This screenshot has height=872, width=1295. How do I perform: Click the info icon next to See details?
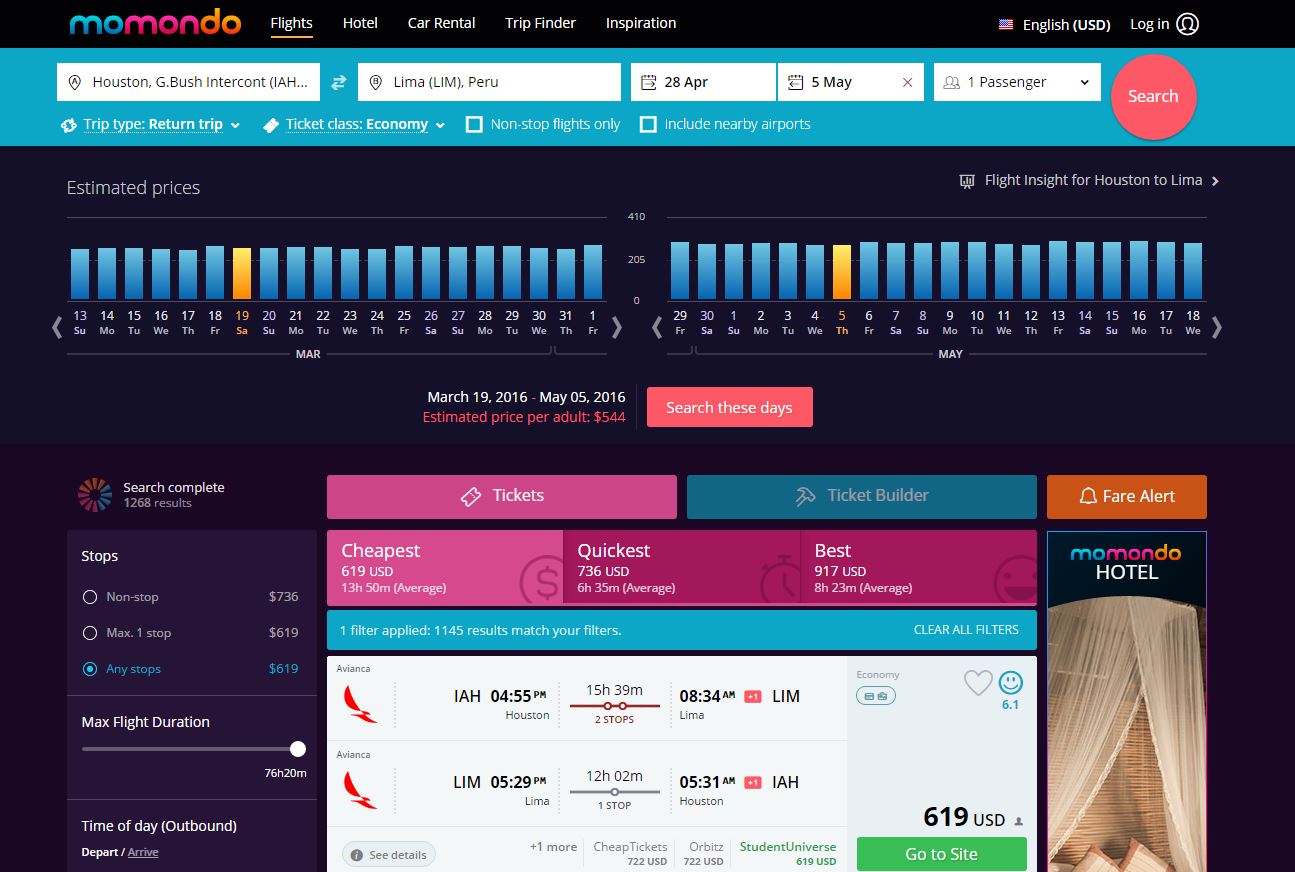pyautogui.click(x=359, y=854)
